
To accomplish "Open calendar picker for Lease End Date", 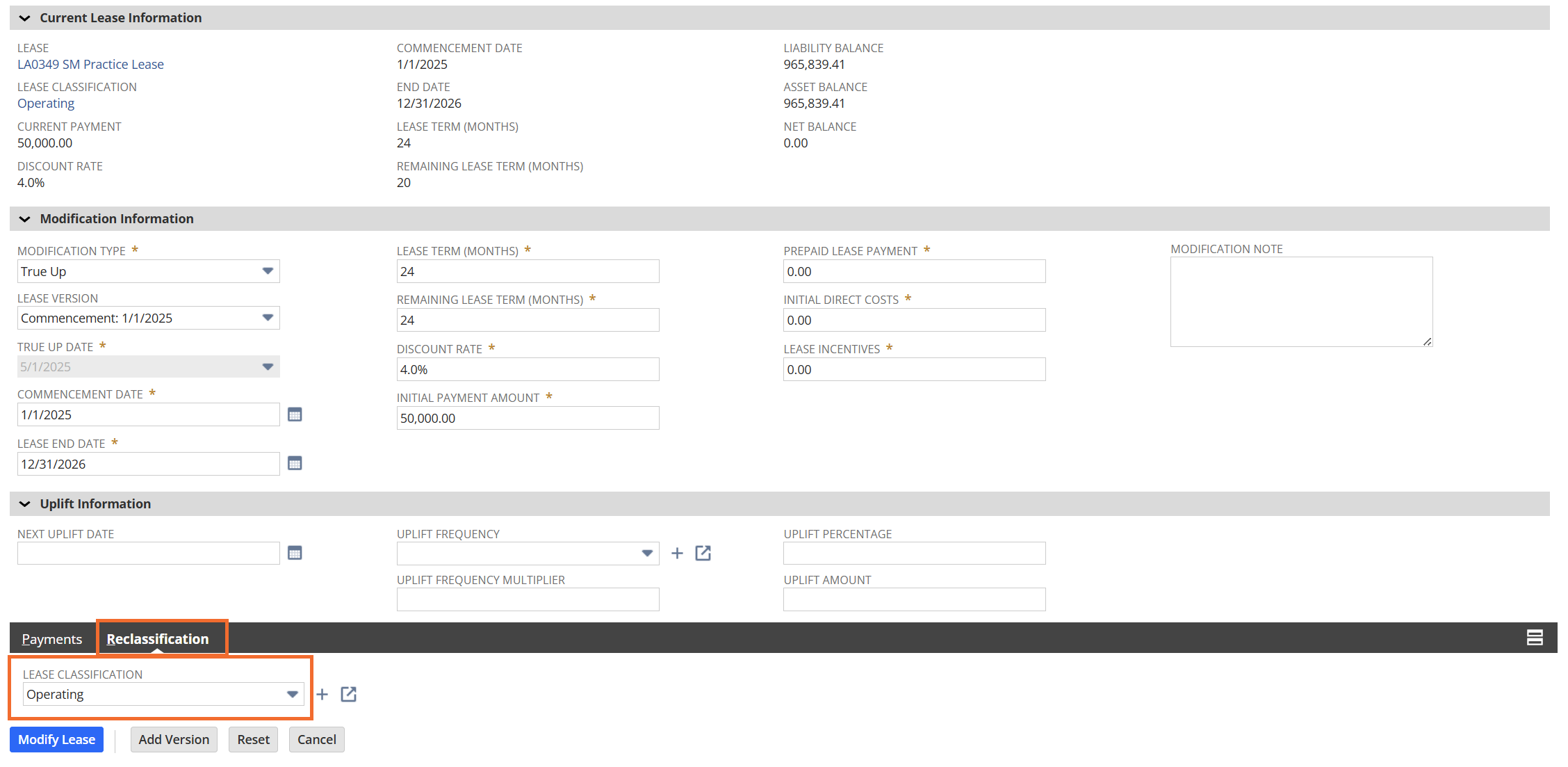I will point(295,463).
